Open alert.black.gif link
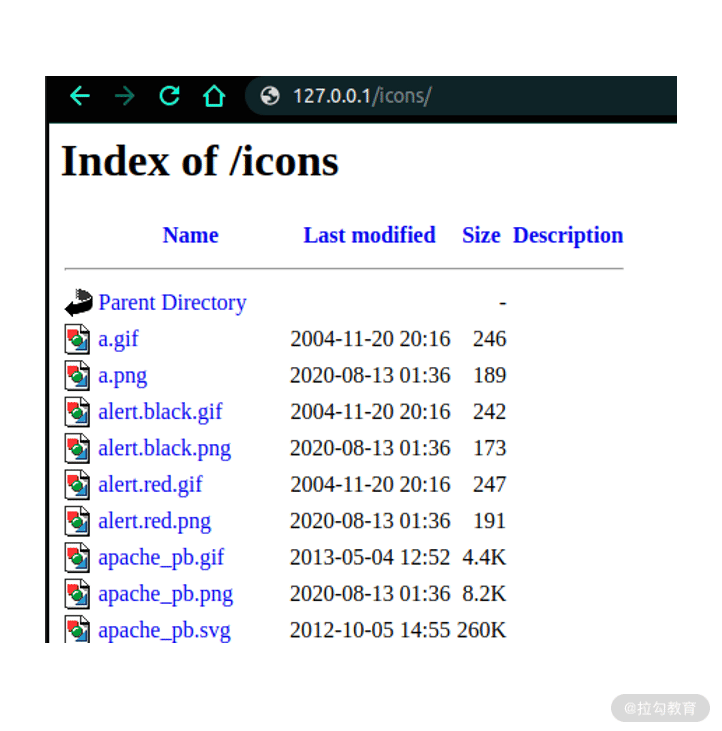Screen dimensions: 722x731 point(160,412)
